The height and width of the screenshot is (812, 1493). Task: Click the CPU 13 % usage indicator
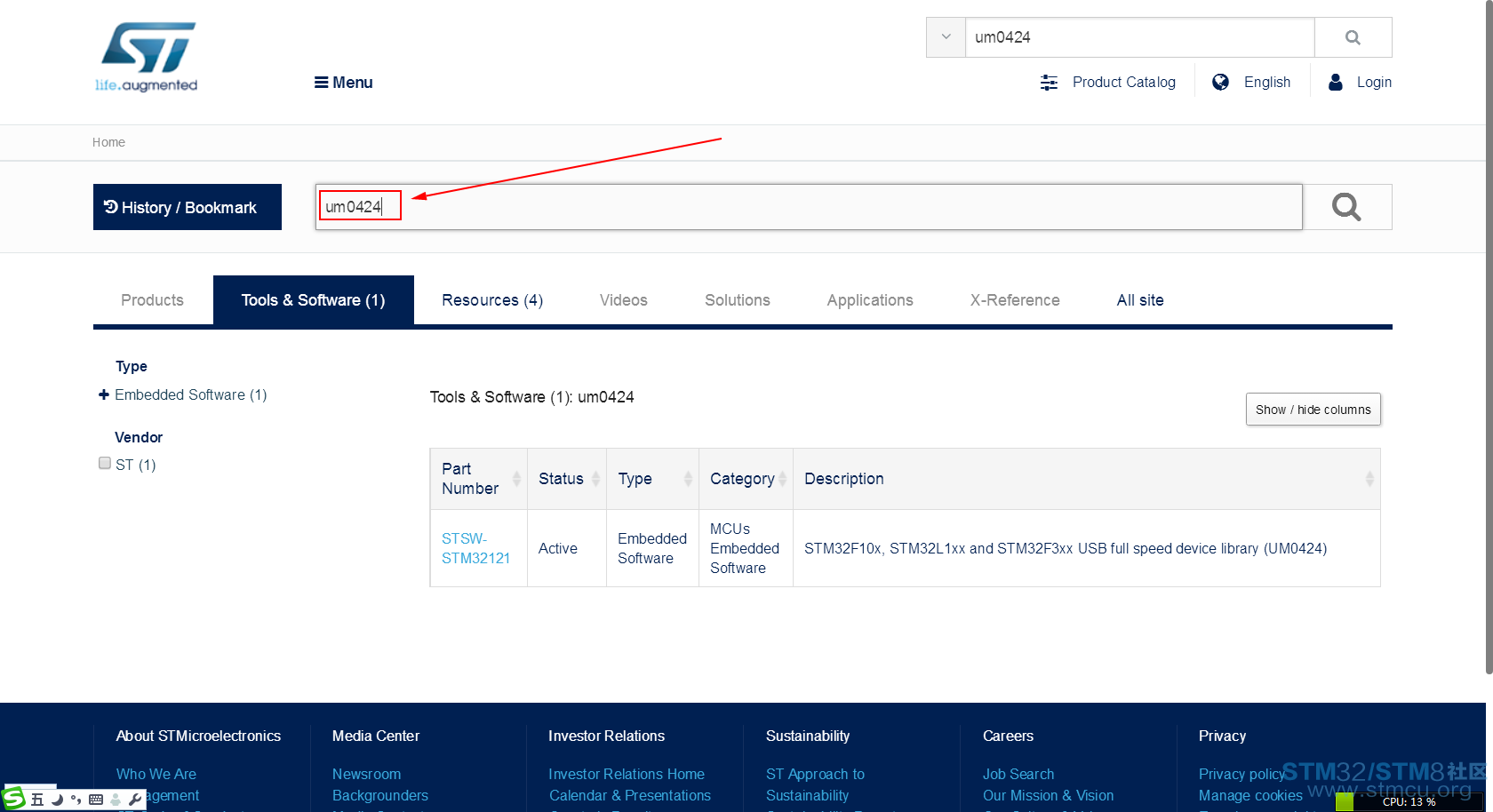tap(1409, 801)
